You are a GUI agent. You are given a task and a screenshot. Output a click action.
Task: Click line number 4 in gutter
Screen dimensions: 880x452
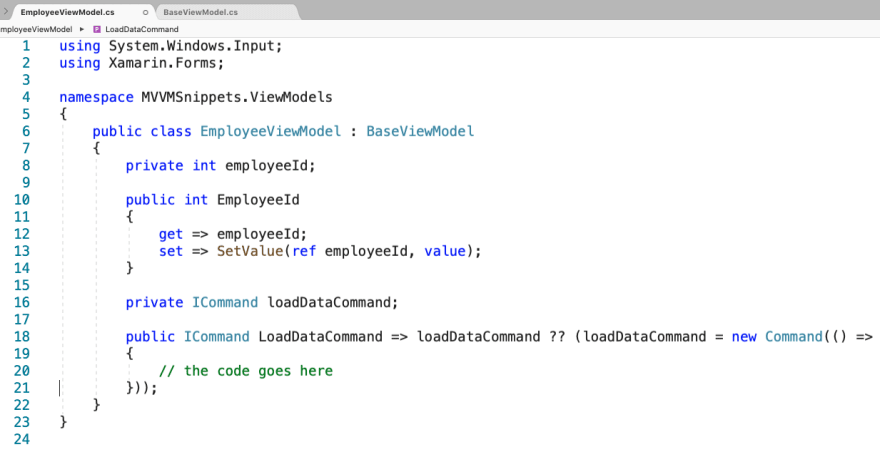pyautogui.click(x=26, y=97)
